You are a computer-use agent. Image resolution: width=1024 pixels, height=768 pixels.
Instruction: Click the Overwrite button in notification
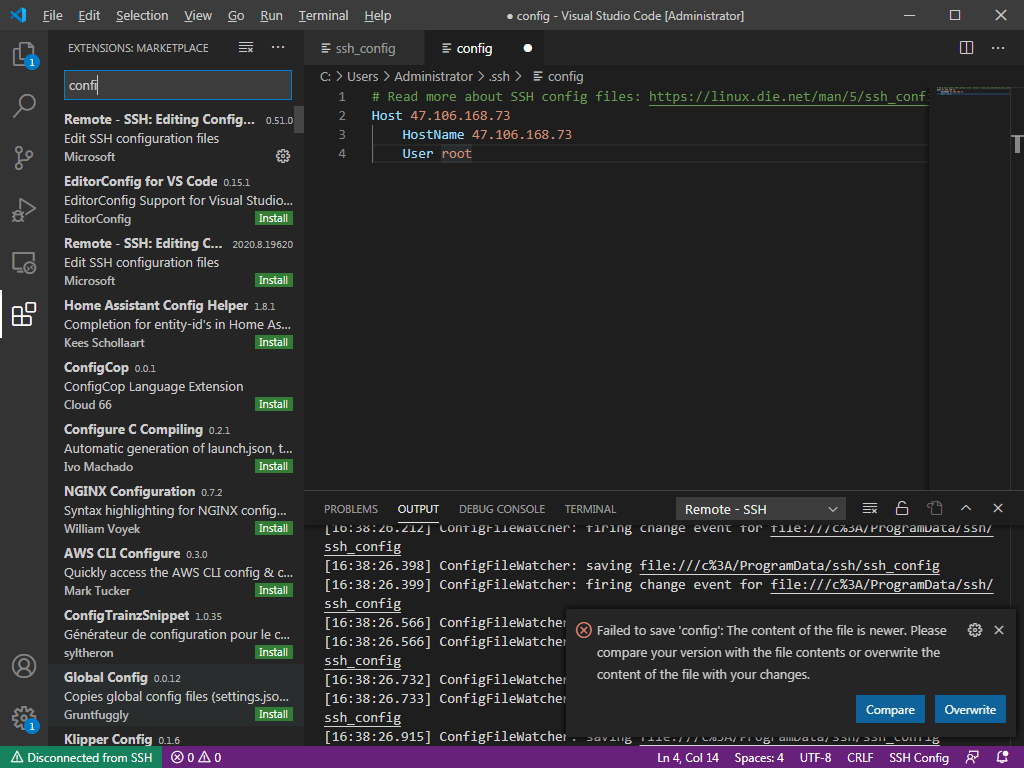tap(970, 710)
